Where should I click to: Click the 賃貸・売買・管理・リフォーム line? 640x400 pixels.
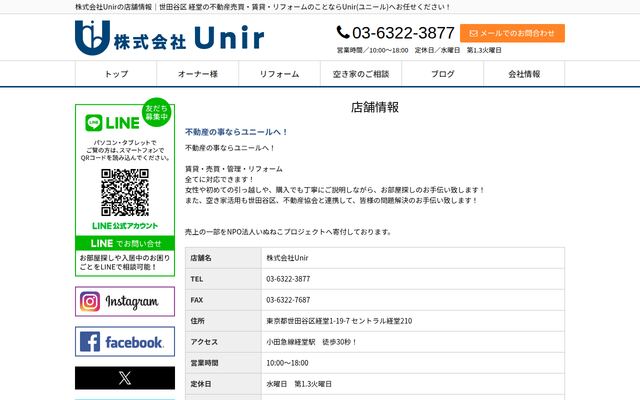tap(234, 169)
